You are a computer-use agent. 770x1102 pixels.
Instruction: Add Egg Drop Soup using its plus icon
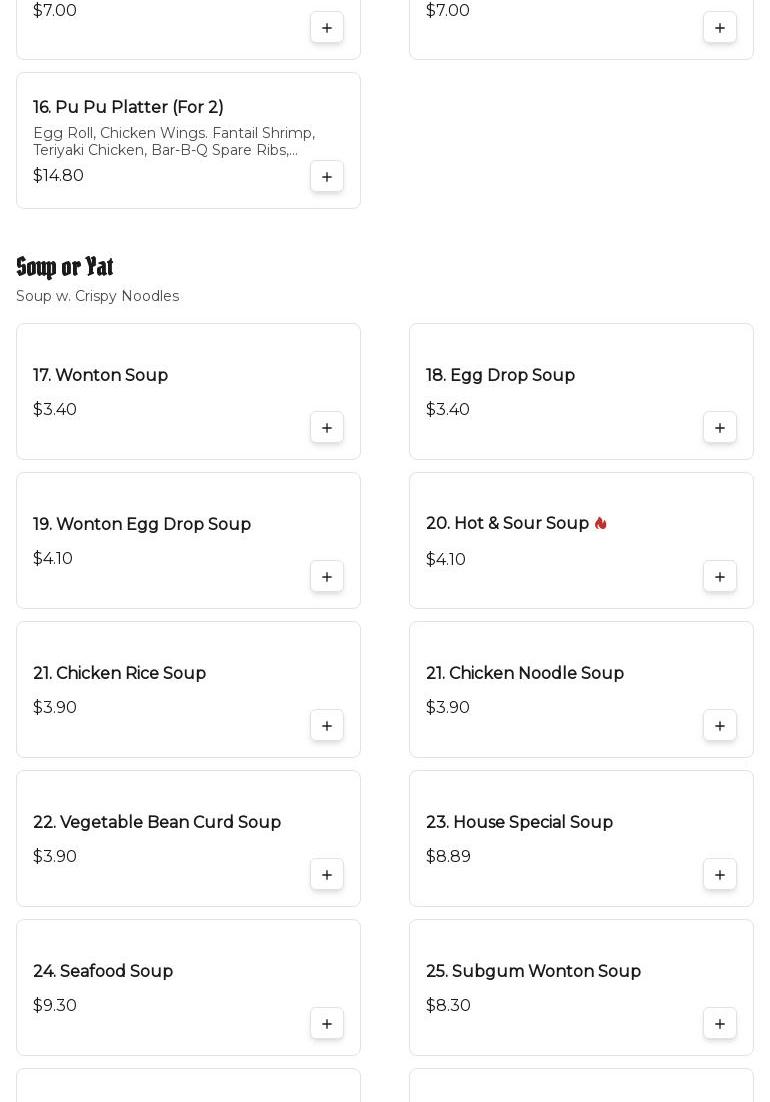720,428
